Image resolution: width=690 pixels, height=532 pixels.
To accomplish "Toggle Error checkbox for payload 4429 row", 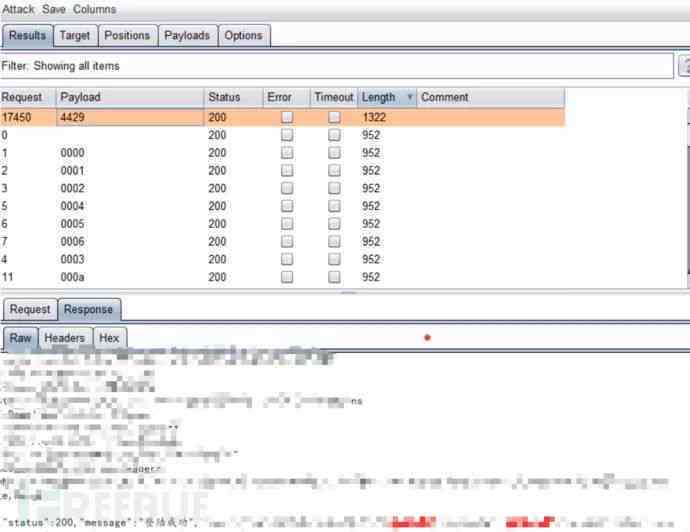I will [x=287, y=117].
